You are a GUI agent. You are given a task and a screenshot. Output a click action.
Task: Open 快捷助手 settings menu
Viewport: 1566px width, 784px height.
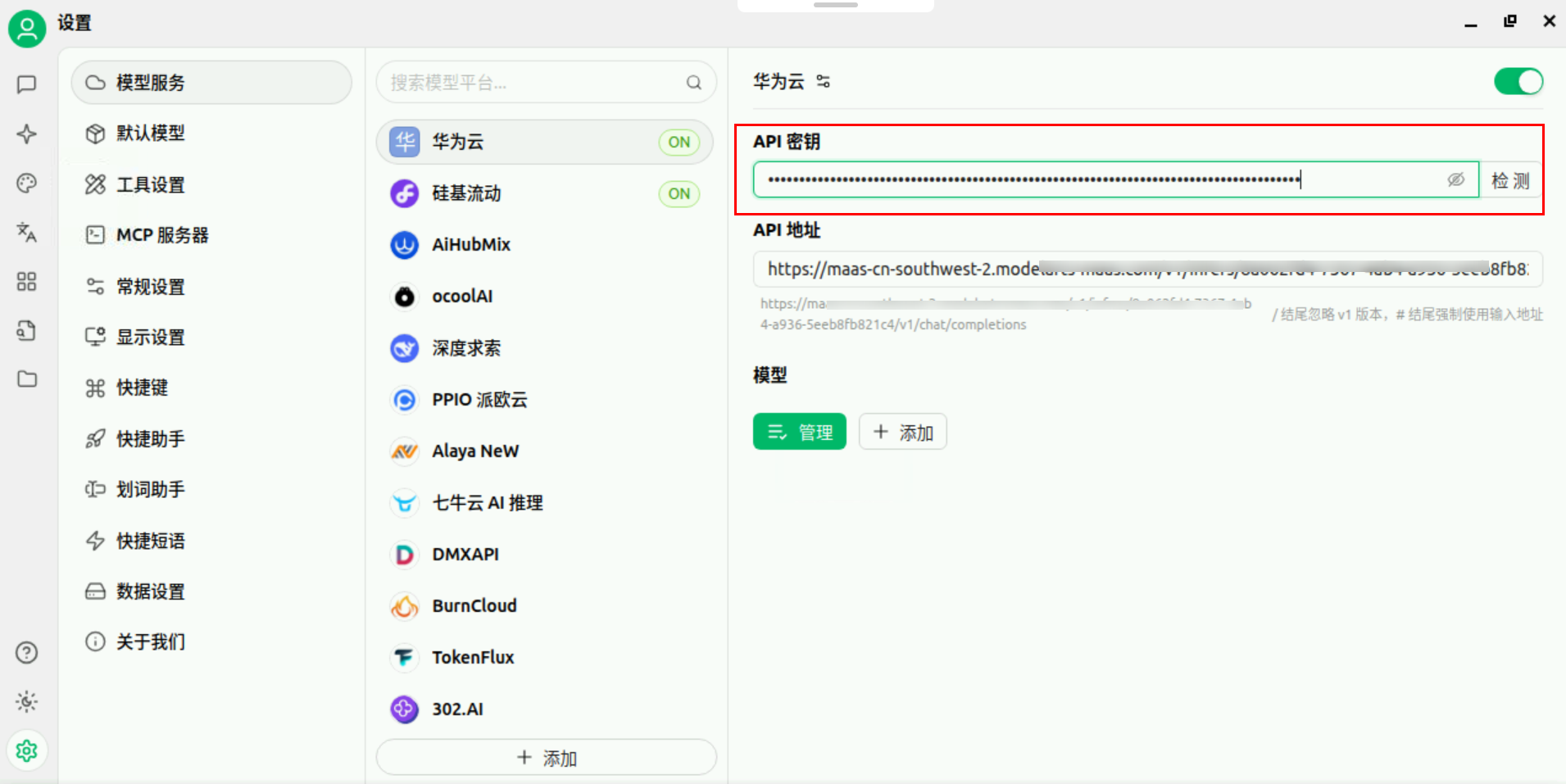(211, 439)
